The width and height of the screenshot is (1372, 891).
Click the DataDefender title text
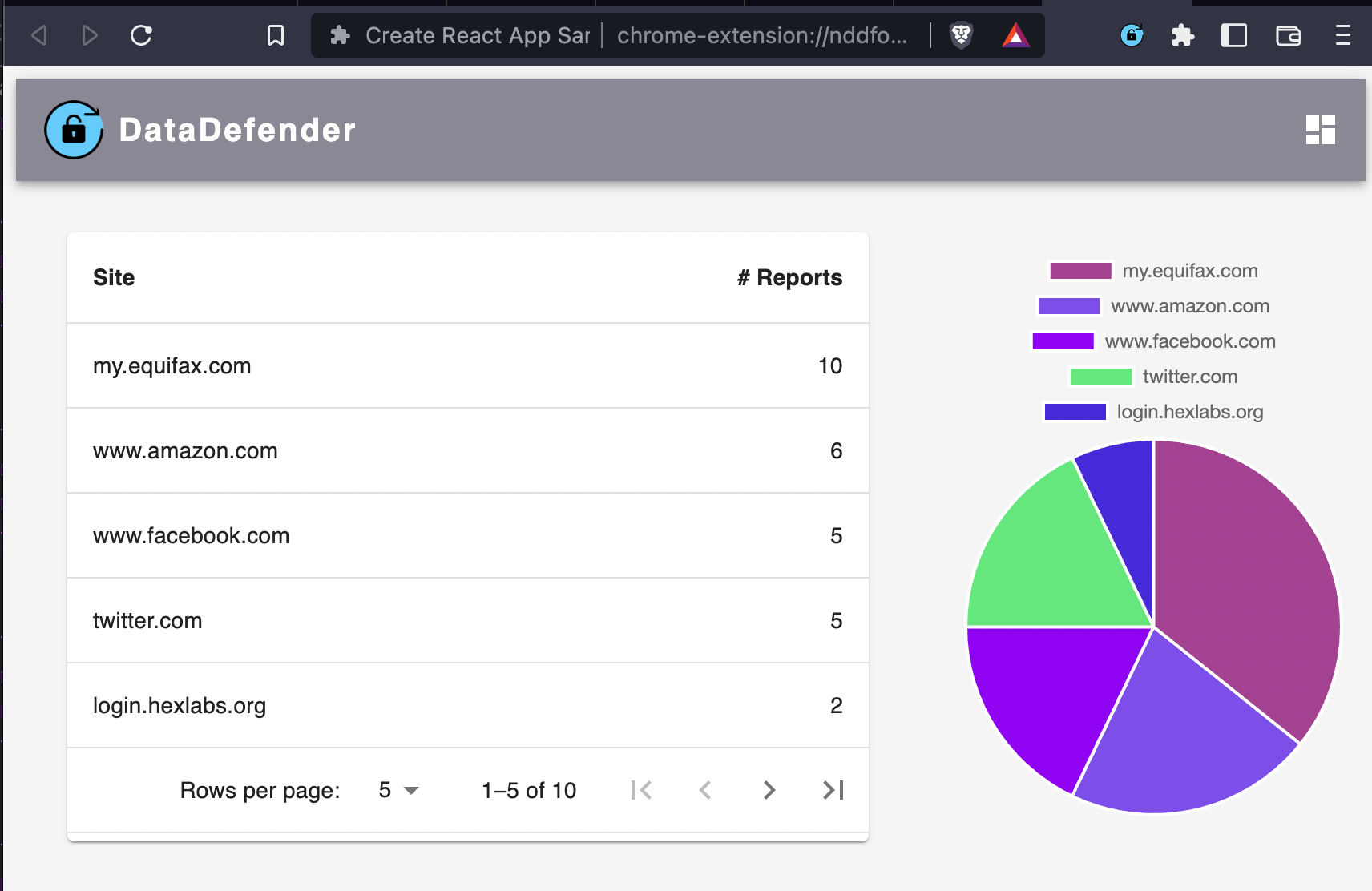(237, 130)
